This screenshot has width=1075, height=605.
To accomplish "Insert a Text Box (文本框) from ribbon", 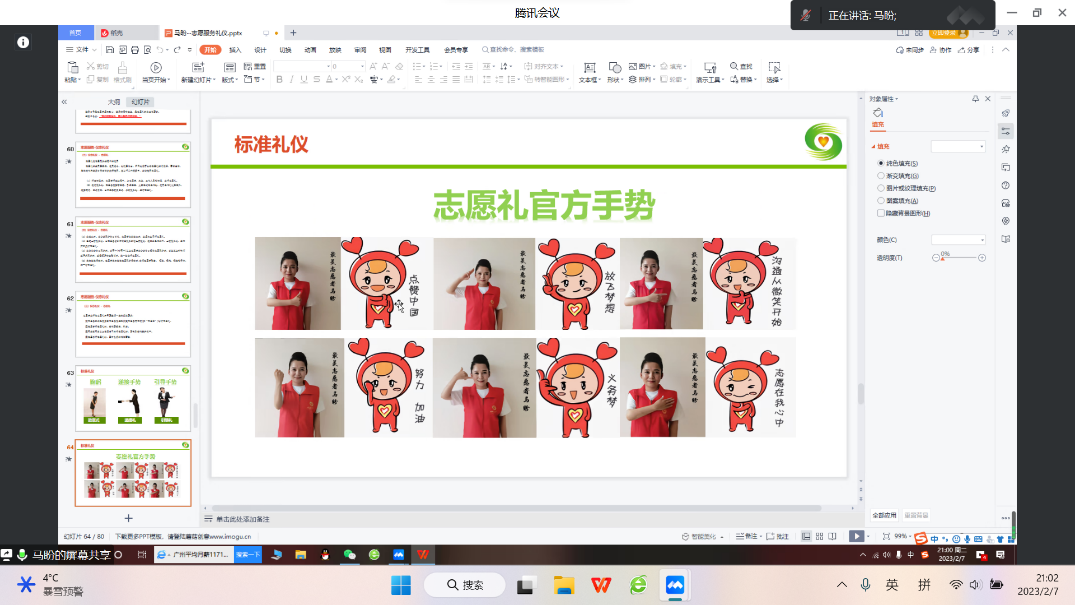I will (x=589, y=70).
